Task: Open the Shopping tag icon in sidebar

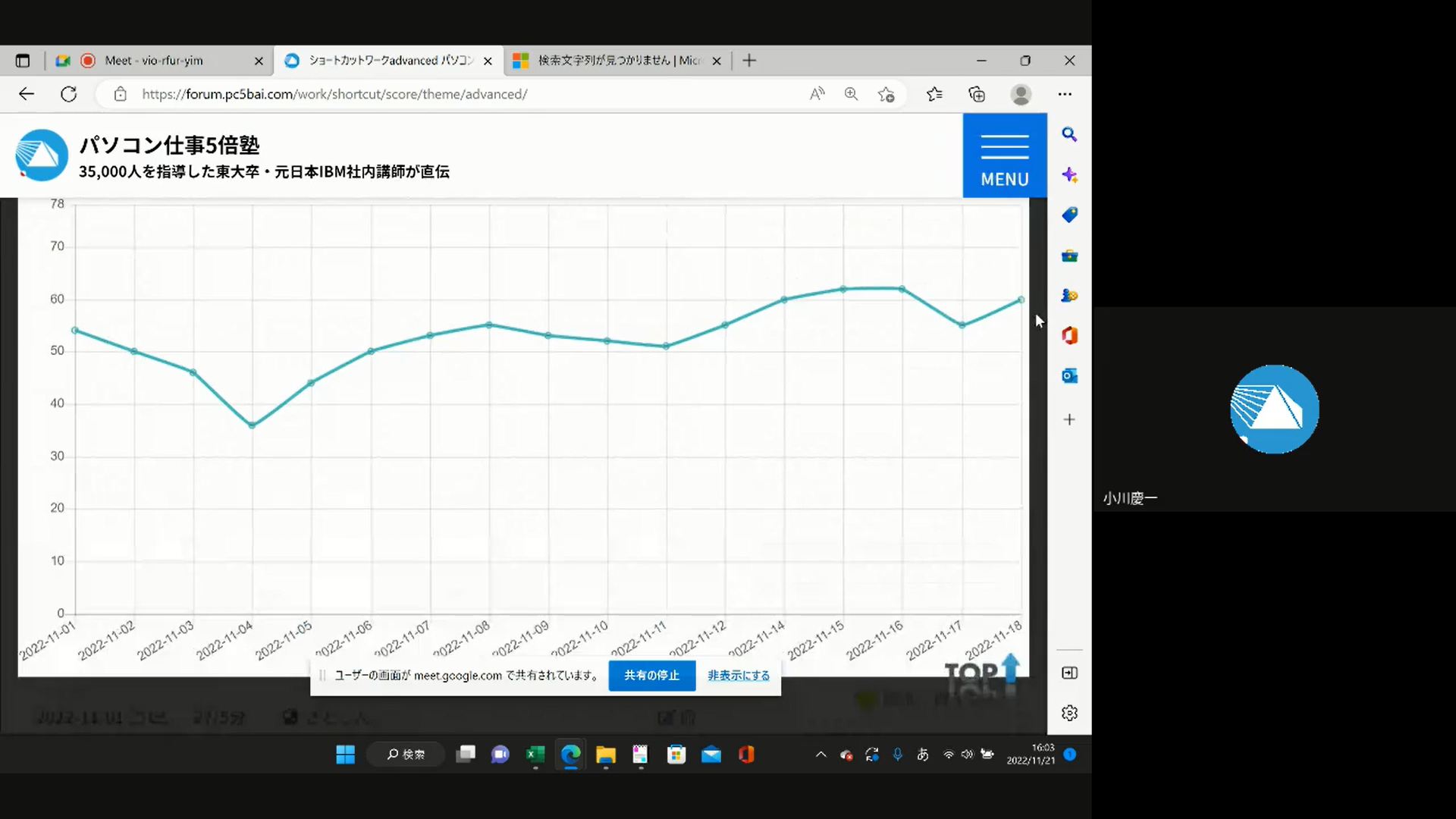Action: (x=1069, y=215)
